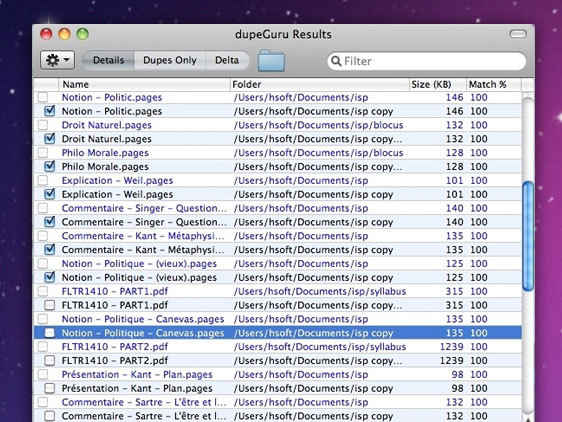Toggle the Details panel button

pos(108,60)
